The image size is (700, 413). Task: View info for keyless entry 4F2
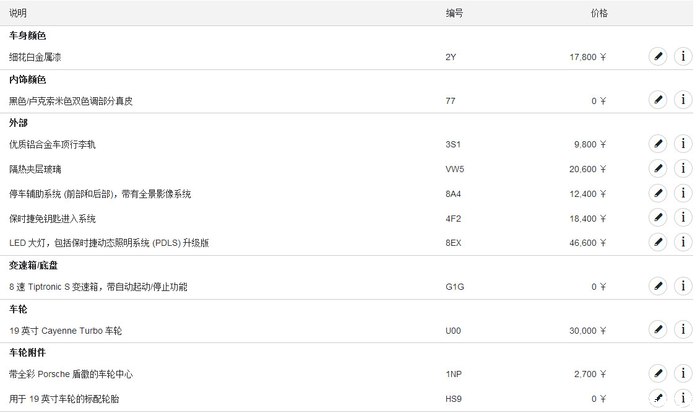683,217
